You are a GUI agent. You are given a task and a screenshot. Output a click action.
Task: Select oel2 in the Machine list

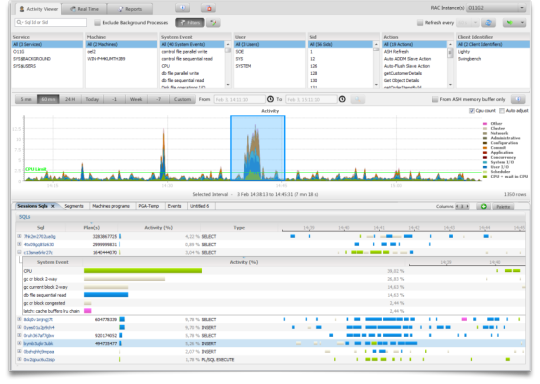pyautogui.click(x=121, y=52)
